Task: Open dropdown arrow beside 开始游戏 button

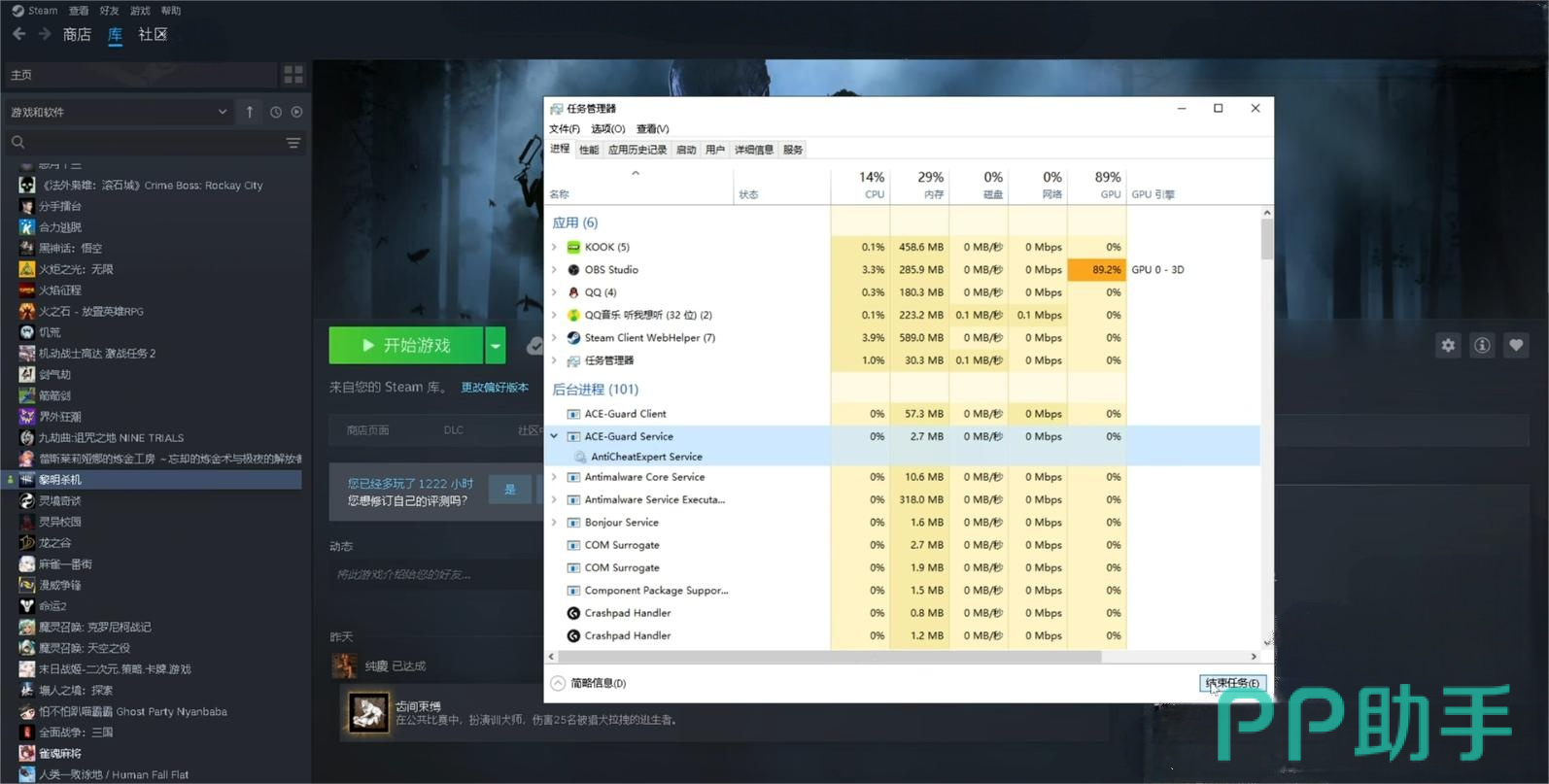Action: pyautogui.click(x=496, y=345)
